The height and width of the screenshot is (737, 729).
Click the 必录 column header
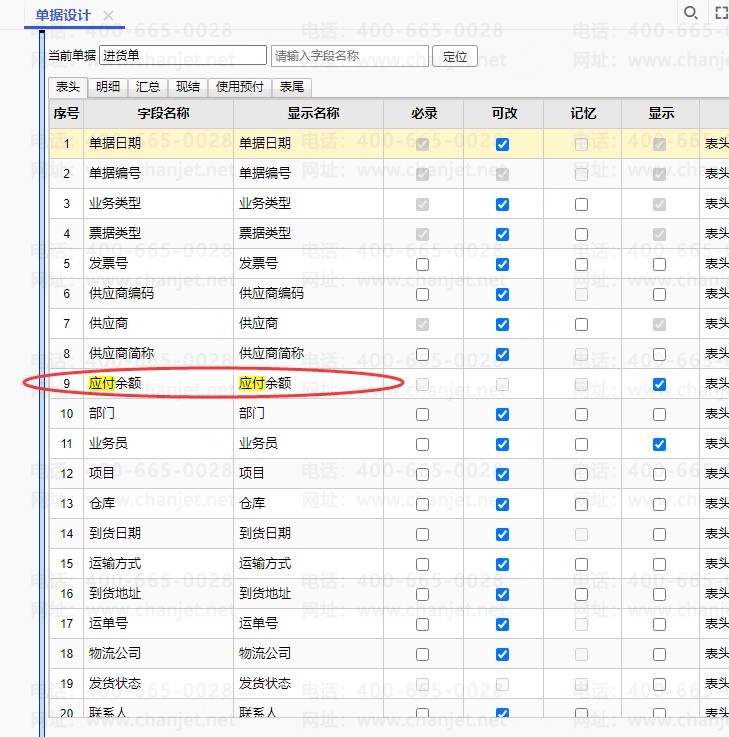pyautogui.click(x=423, y=113)
